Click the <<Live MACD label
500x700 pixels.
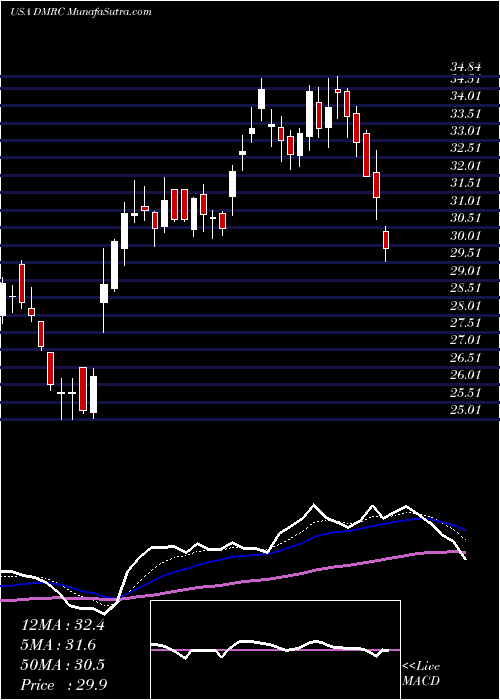[421, 674]
